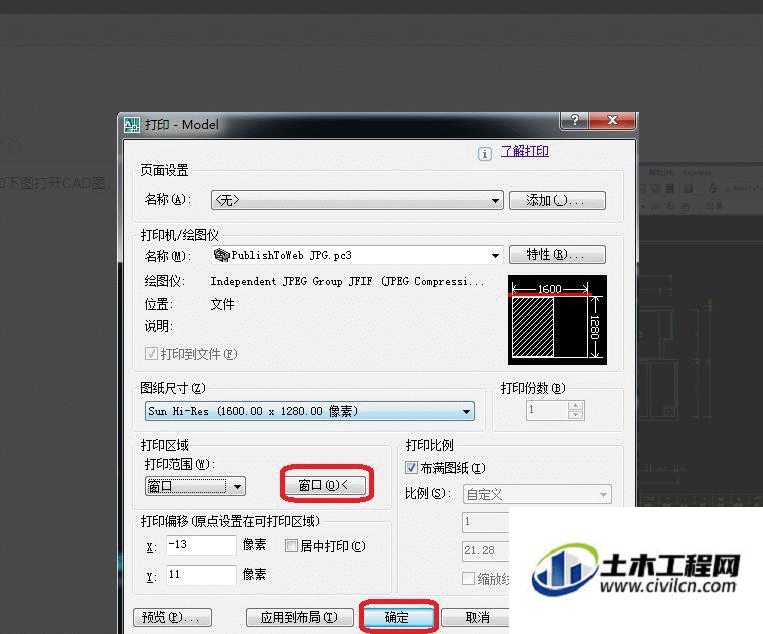Close the 打印 - Model dialog
This screenshot has width=763, height=634.
pos(612,120)
